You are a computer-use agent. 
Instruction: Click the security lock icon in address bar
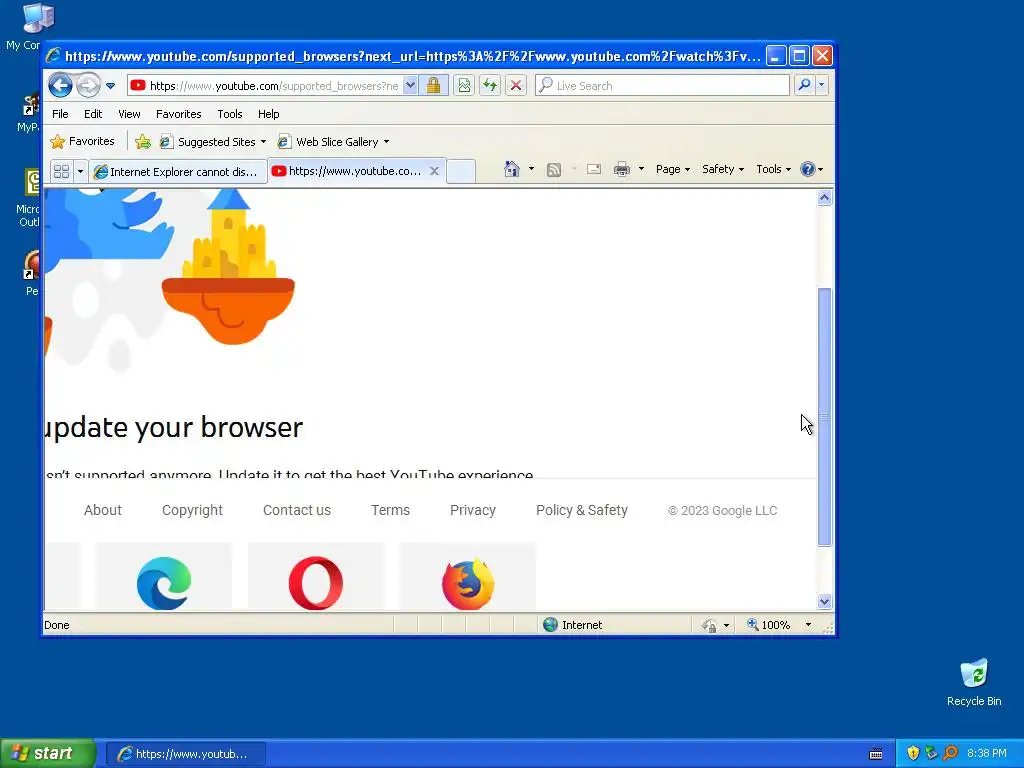click(433, 86)
